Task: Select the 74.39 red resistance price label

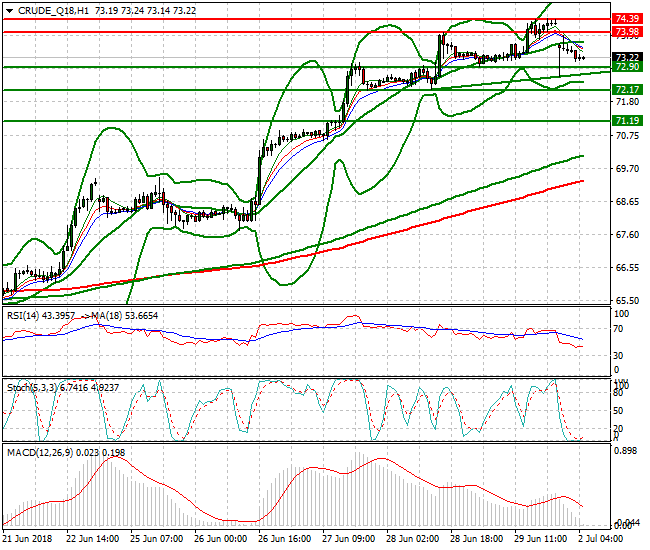Action: click(627, 19)
